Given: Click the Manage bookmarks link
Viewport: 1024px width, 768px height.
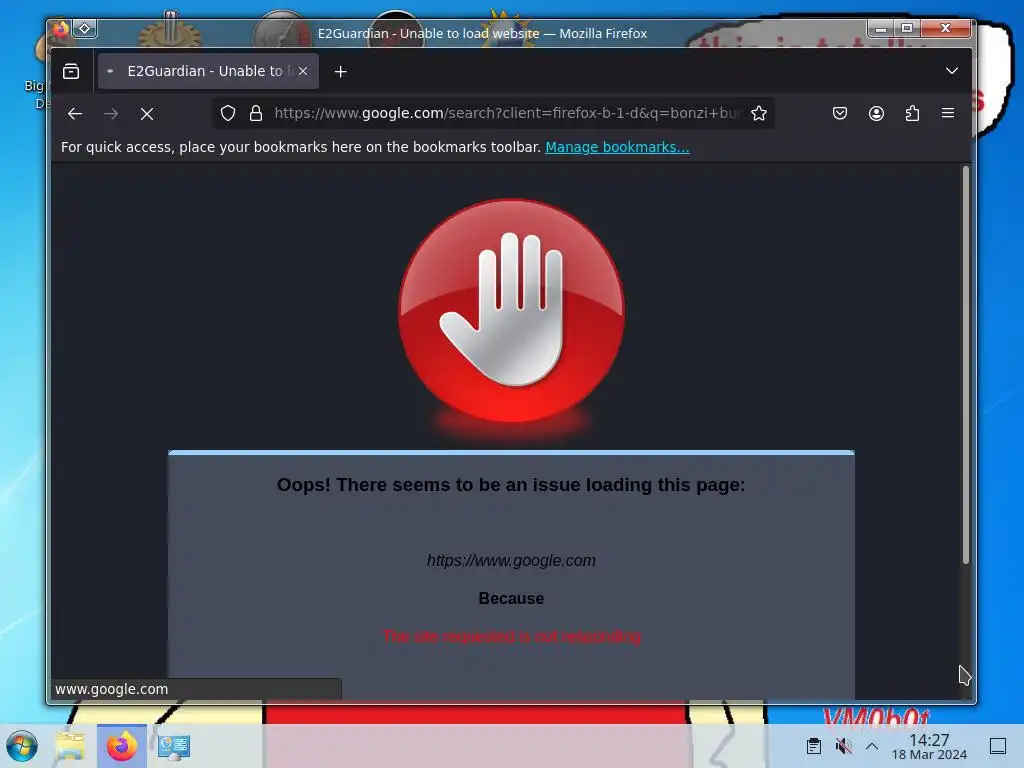Looking at the screenshot, I should 617,147.
